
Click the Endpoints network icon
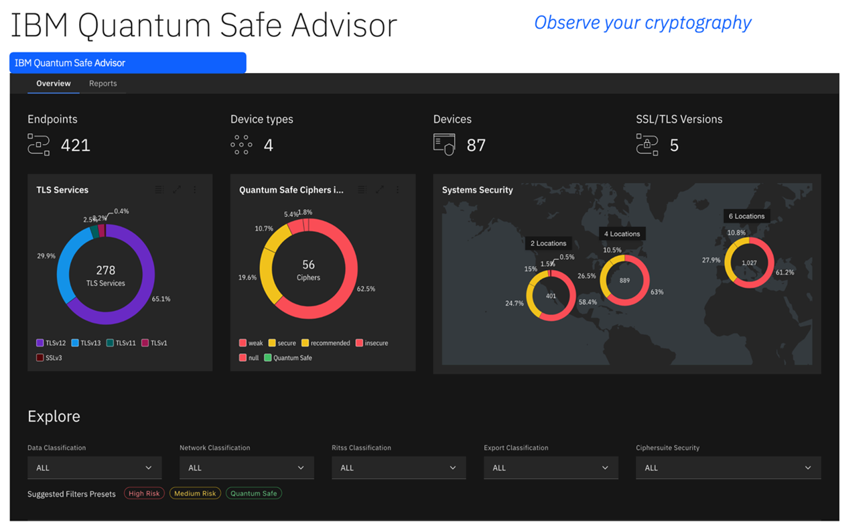(x=39, y=145)
